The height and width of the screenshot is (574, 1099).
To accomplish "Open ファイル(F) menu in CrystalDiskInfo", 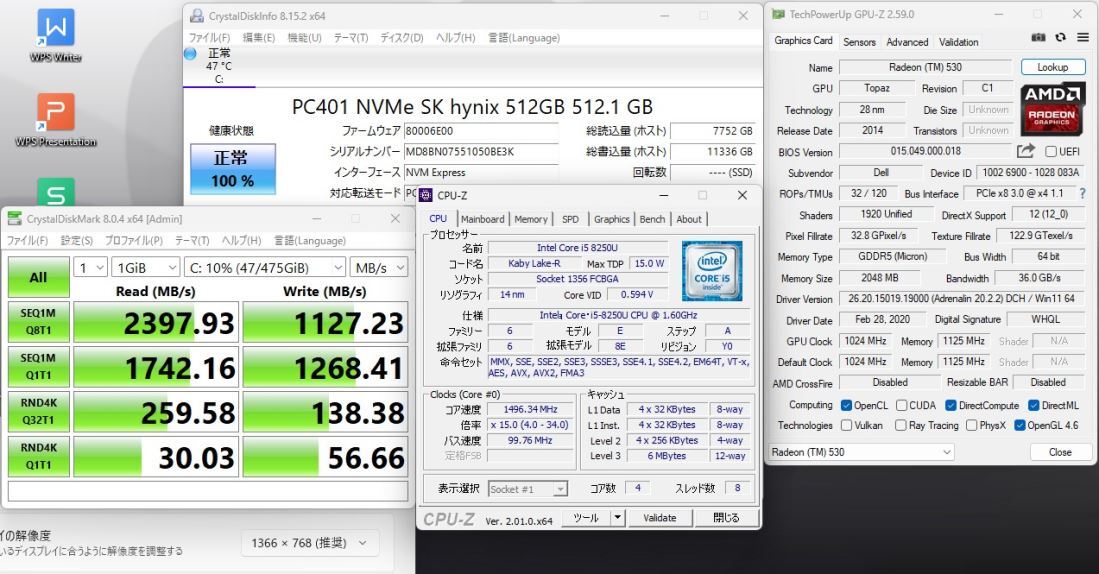I will (x=209, y=38).
